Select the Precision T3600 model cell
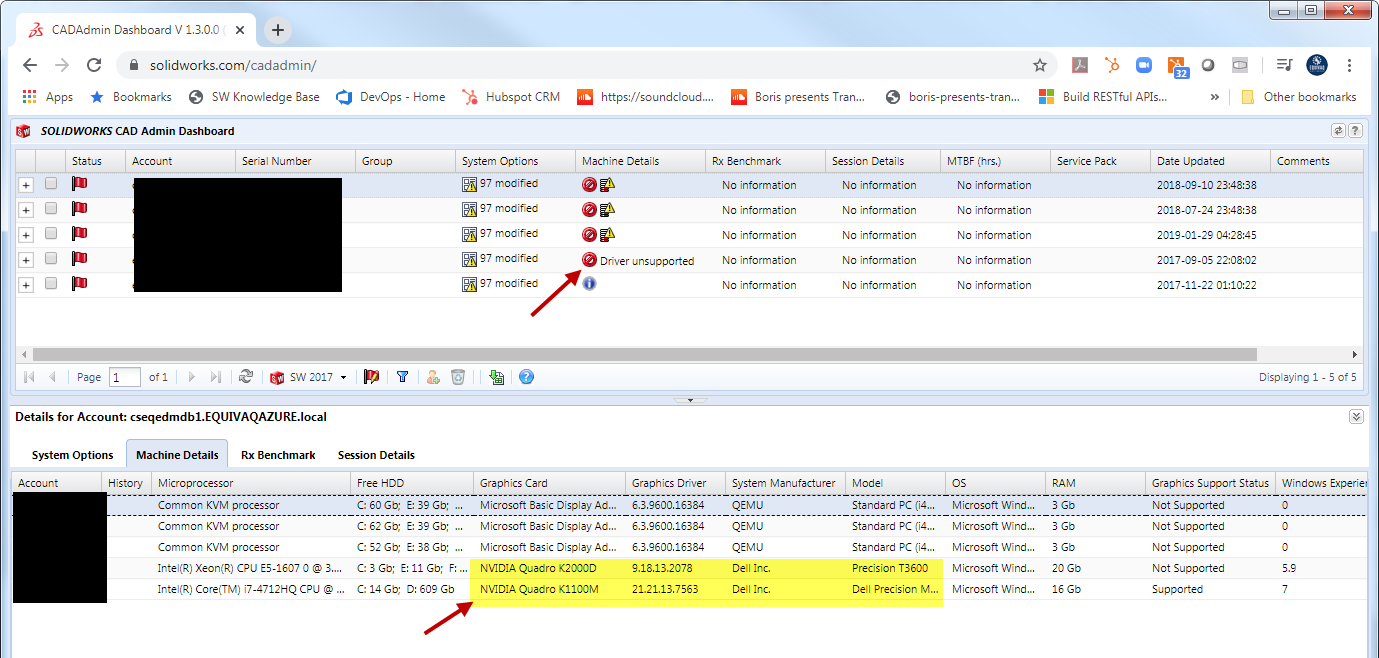This screenshot has width=1379, height=658. [895, 568]
